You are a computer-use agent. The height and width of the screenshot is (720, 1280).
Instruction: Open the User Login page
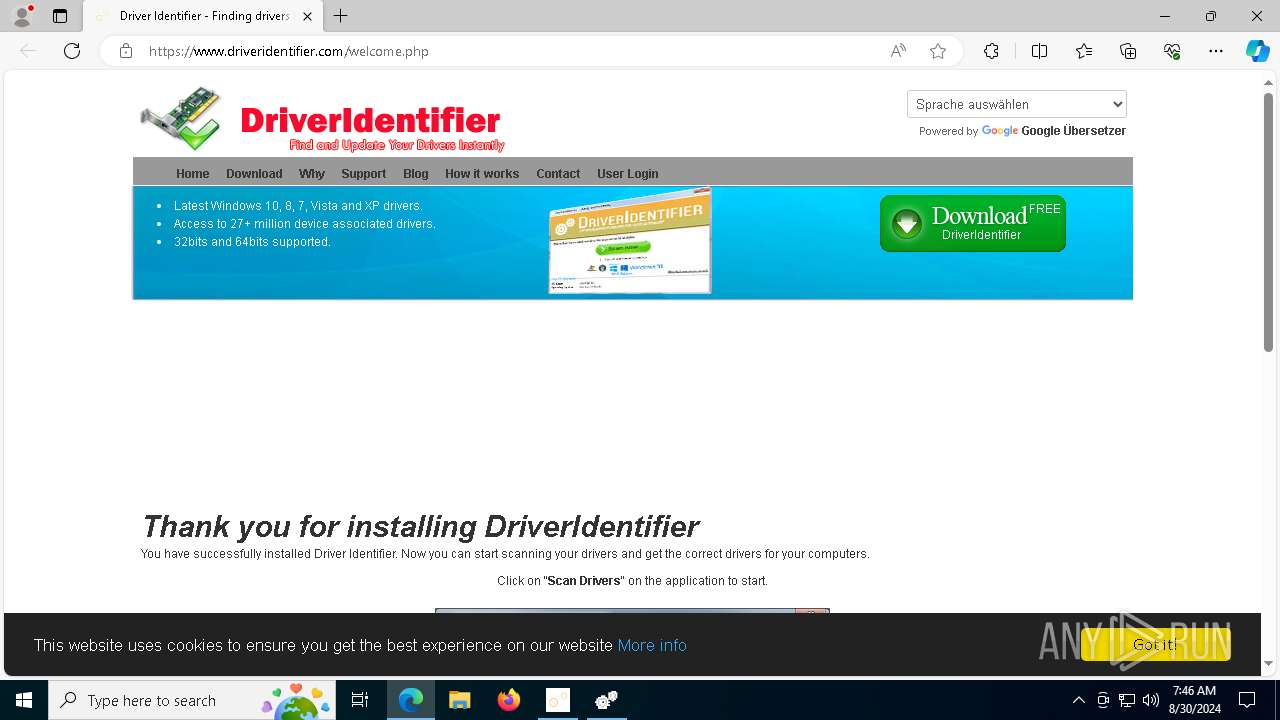point(628,174)
